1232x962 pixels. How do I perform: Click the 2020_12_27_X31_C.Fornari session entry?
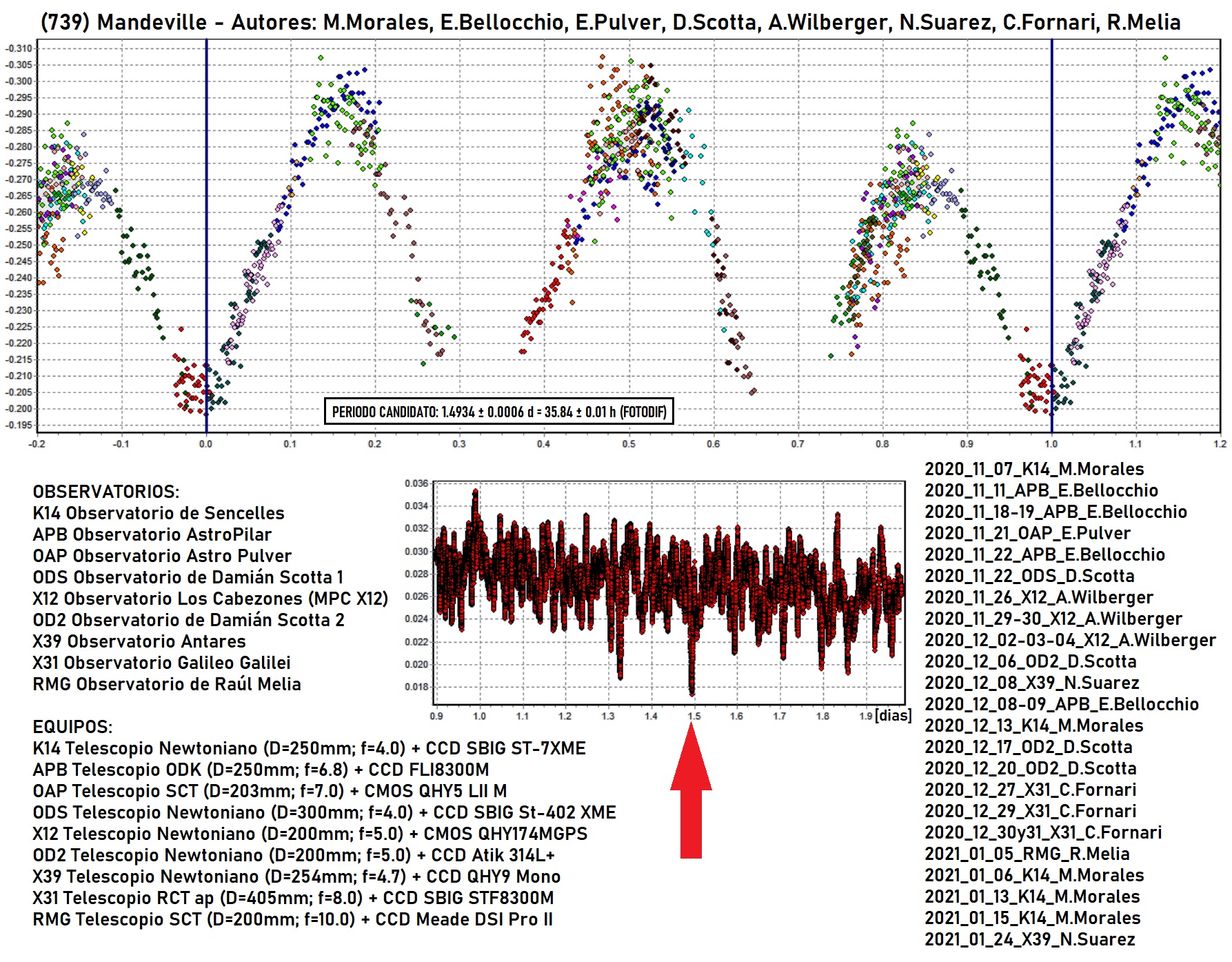(x=1030, y=790)
